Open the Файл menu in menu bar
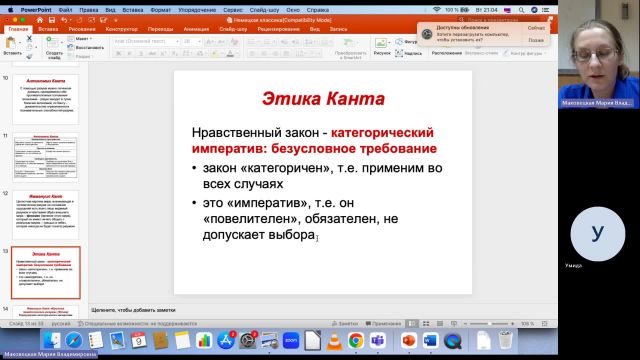The height and width of the screenshot is (360, 640). point(65,10)
